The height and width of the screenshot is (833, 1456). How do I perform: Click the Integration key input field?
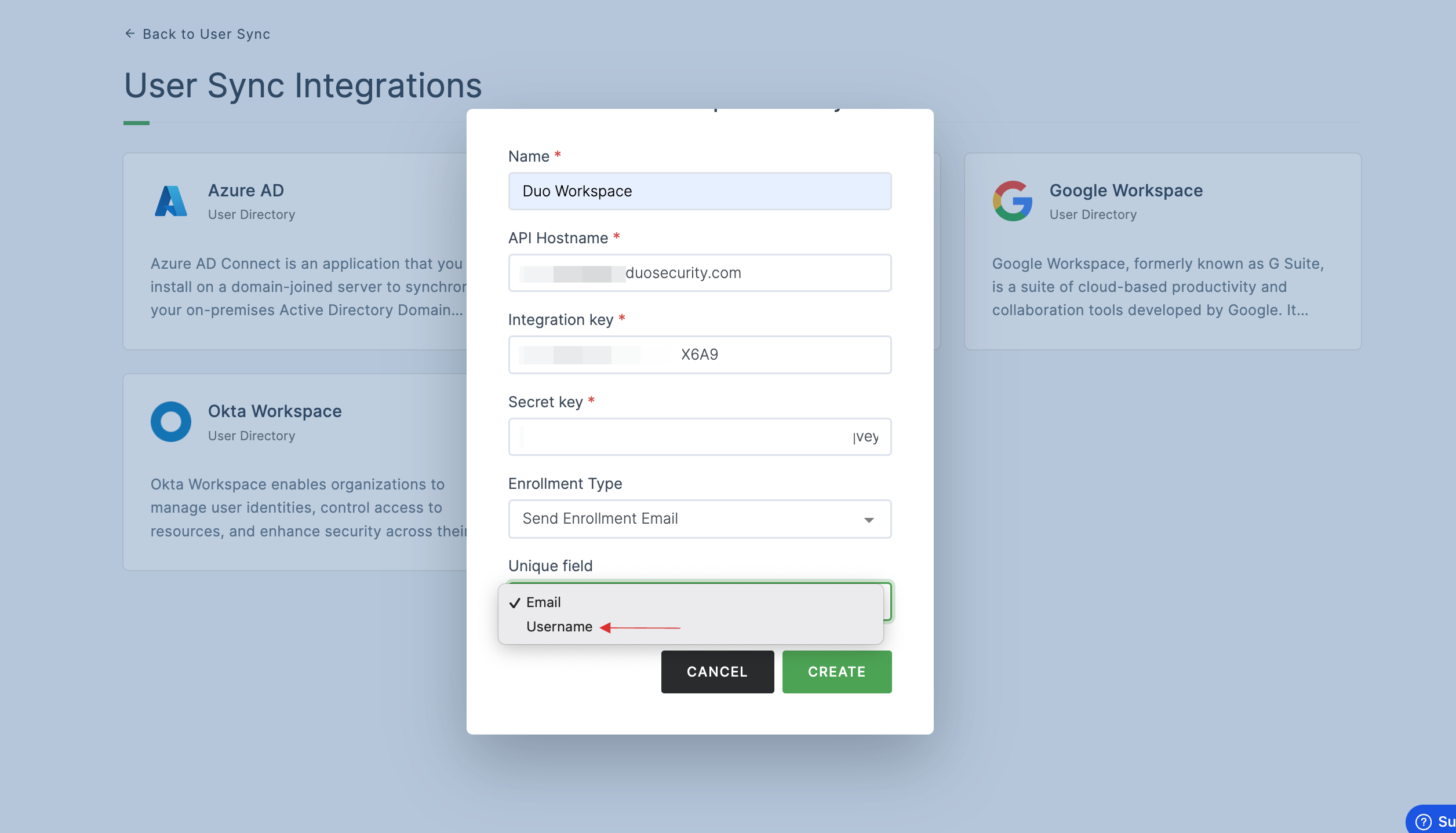click(700, 355)
